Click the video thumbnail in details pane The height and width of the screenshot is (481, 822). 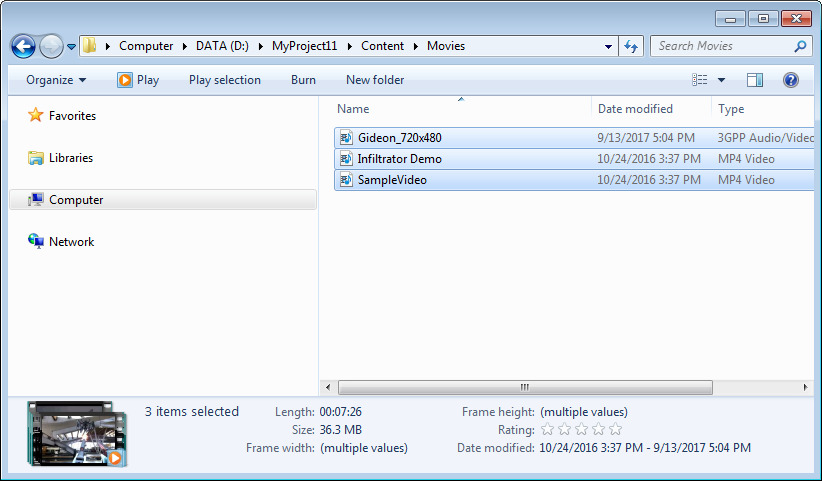tap(77, 434)
